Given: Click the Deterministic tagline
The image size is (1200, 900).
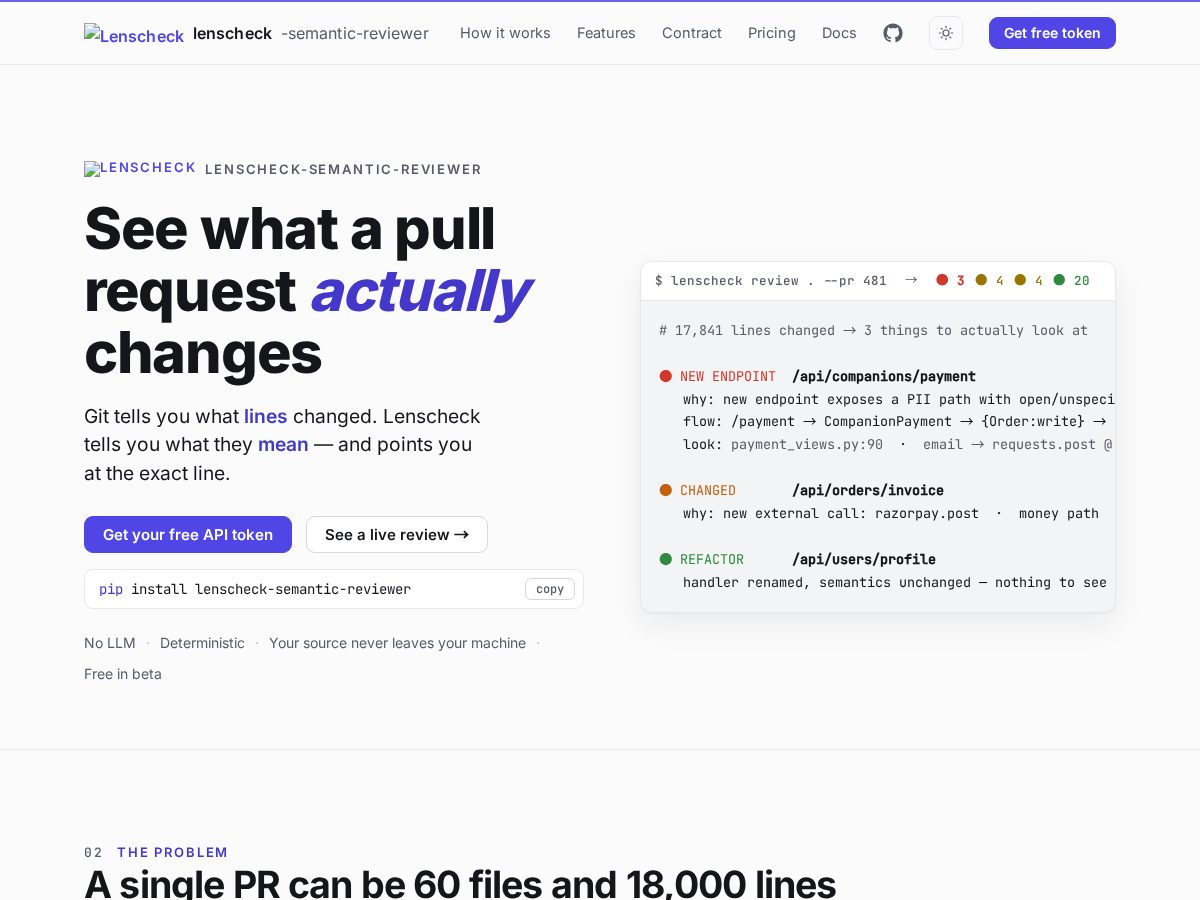Looking at the screenshot, I should point(202,643).
